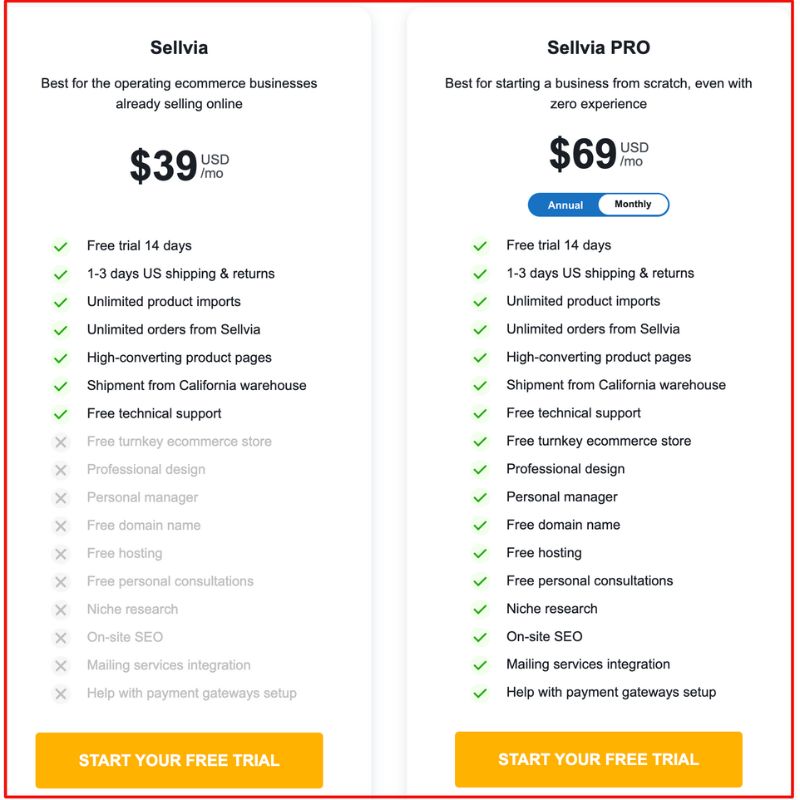Click green checkmark beside Sellvia Free technical support

(61, 414)
